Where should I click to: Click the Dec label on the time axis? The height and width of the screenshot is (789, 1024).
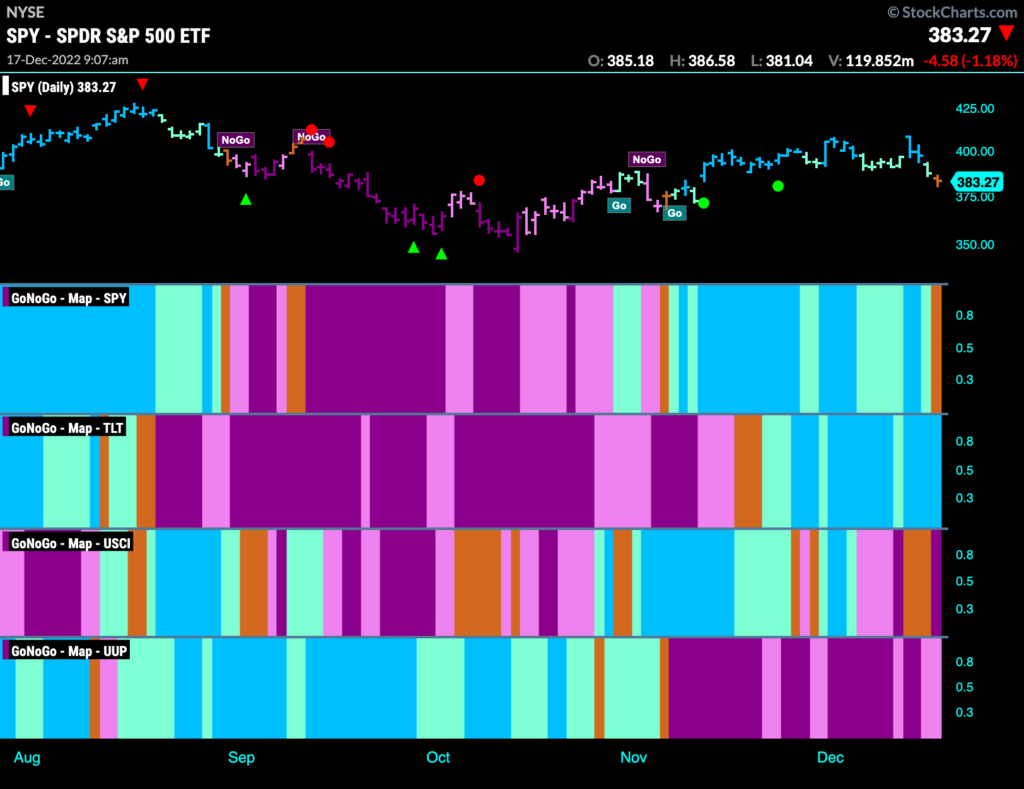[x=830, y=758]
